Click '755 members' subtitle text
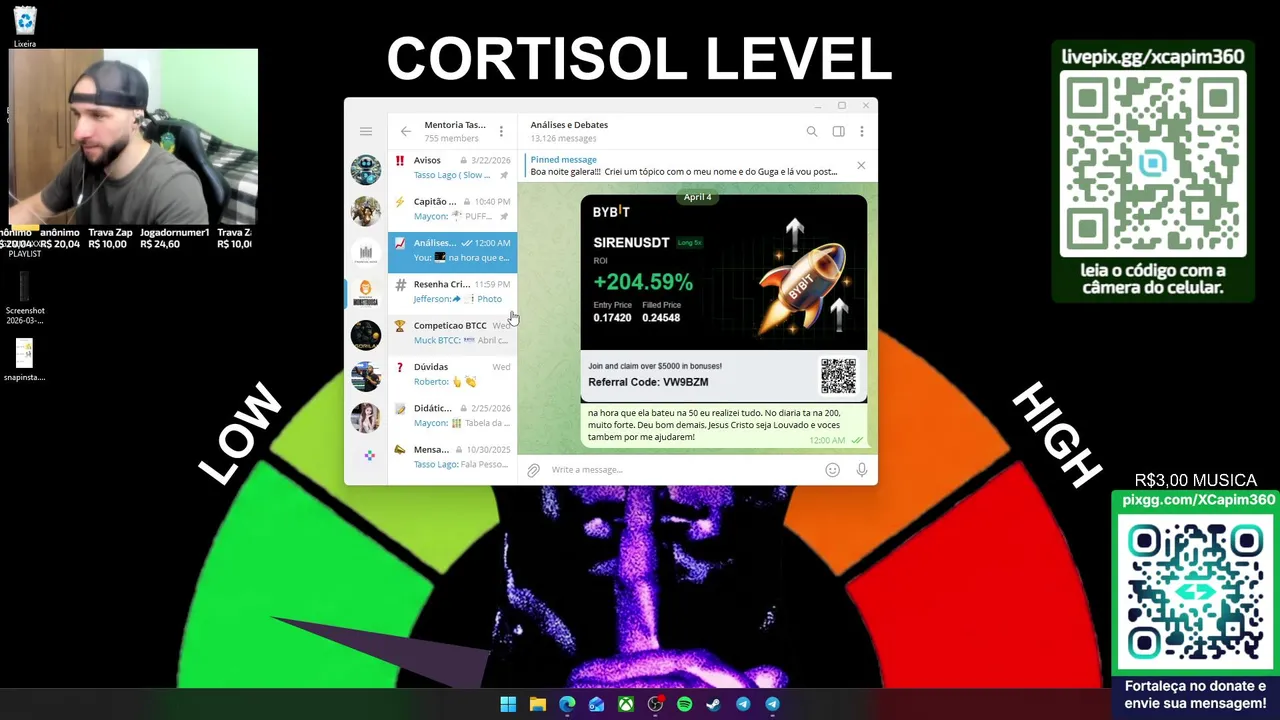The height and width of the screenshot is (720, 1280). coord(451,138)
